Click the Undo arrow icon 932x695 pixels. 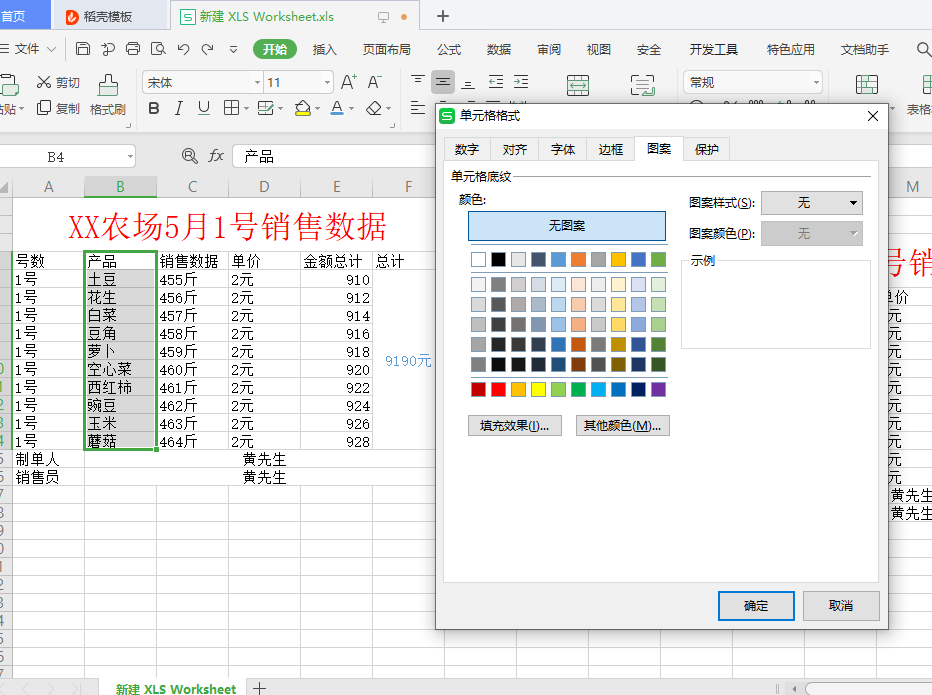point(185,47)
